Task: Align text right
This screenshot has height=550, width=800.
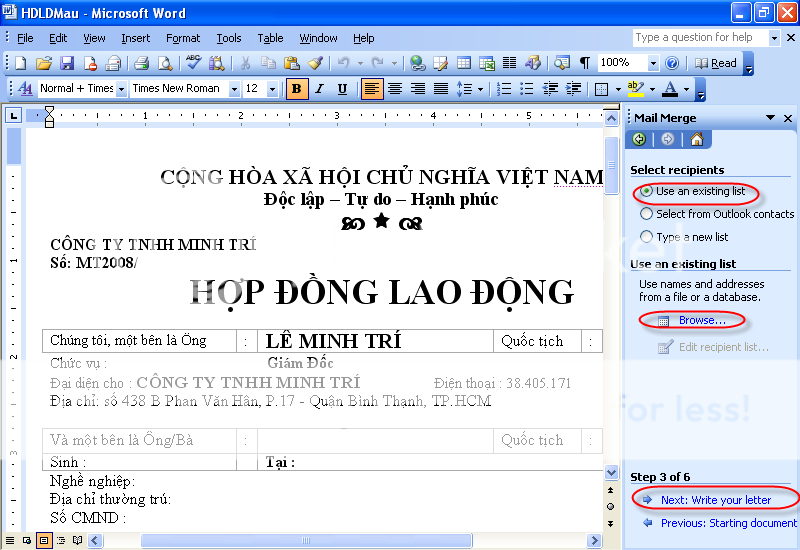Action: click(x=418, y=89)
